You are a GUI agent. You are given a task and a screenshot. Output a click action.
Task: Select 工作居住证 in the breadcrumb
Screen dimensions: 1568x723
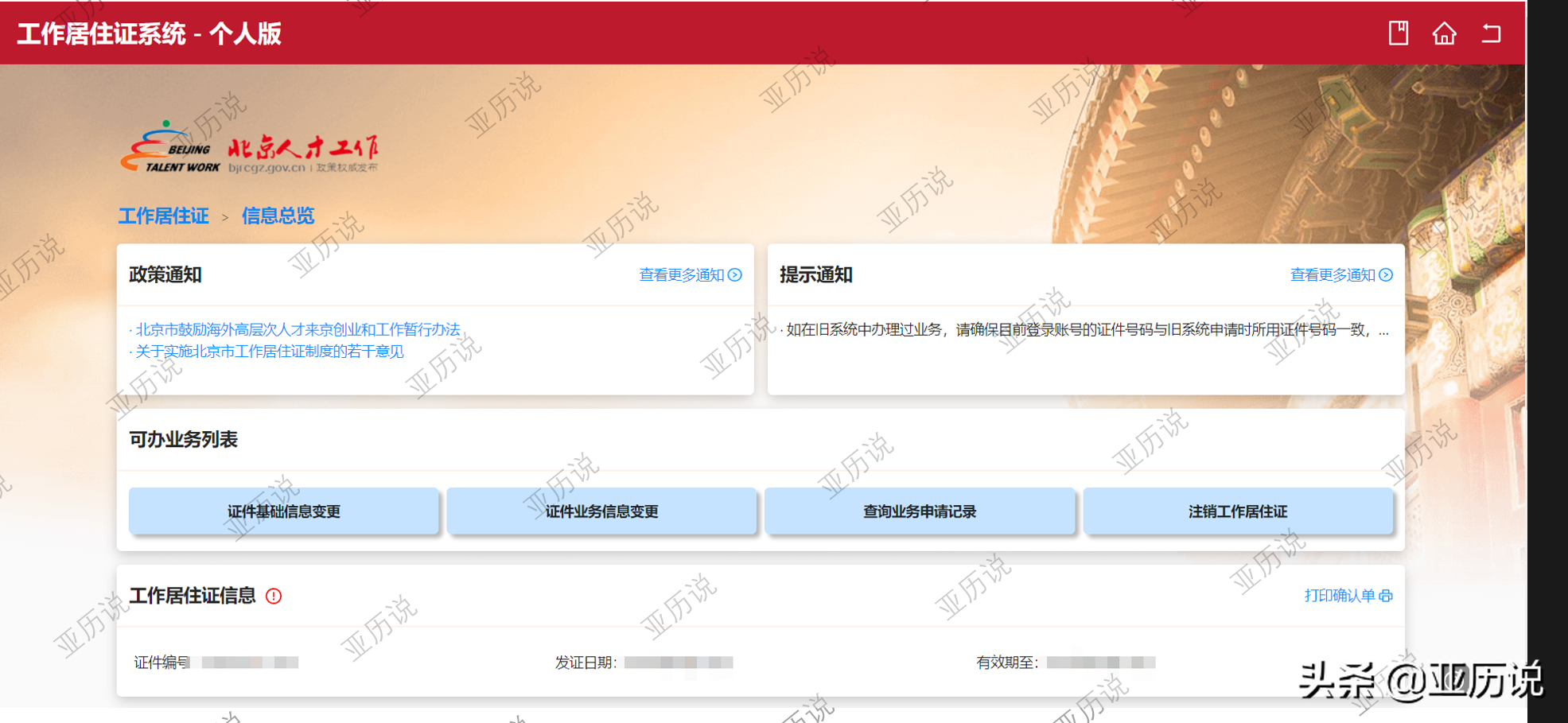coord(163,216)
